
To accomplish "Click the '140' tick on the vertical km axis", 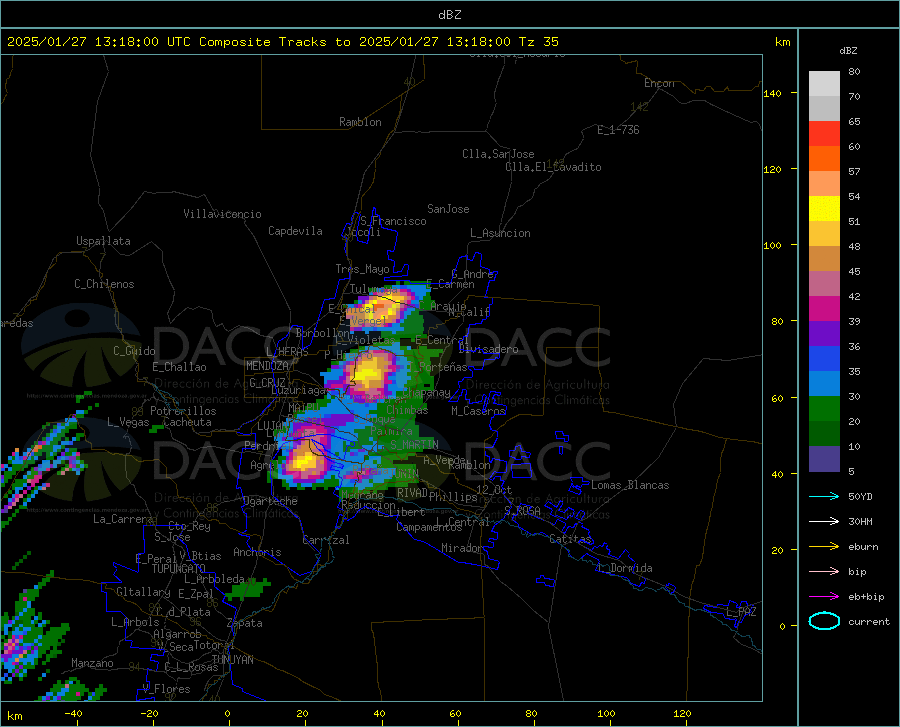I will [x=772, y=93].
